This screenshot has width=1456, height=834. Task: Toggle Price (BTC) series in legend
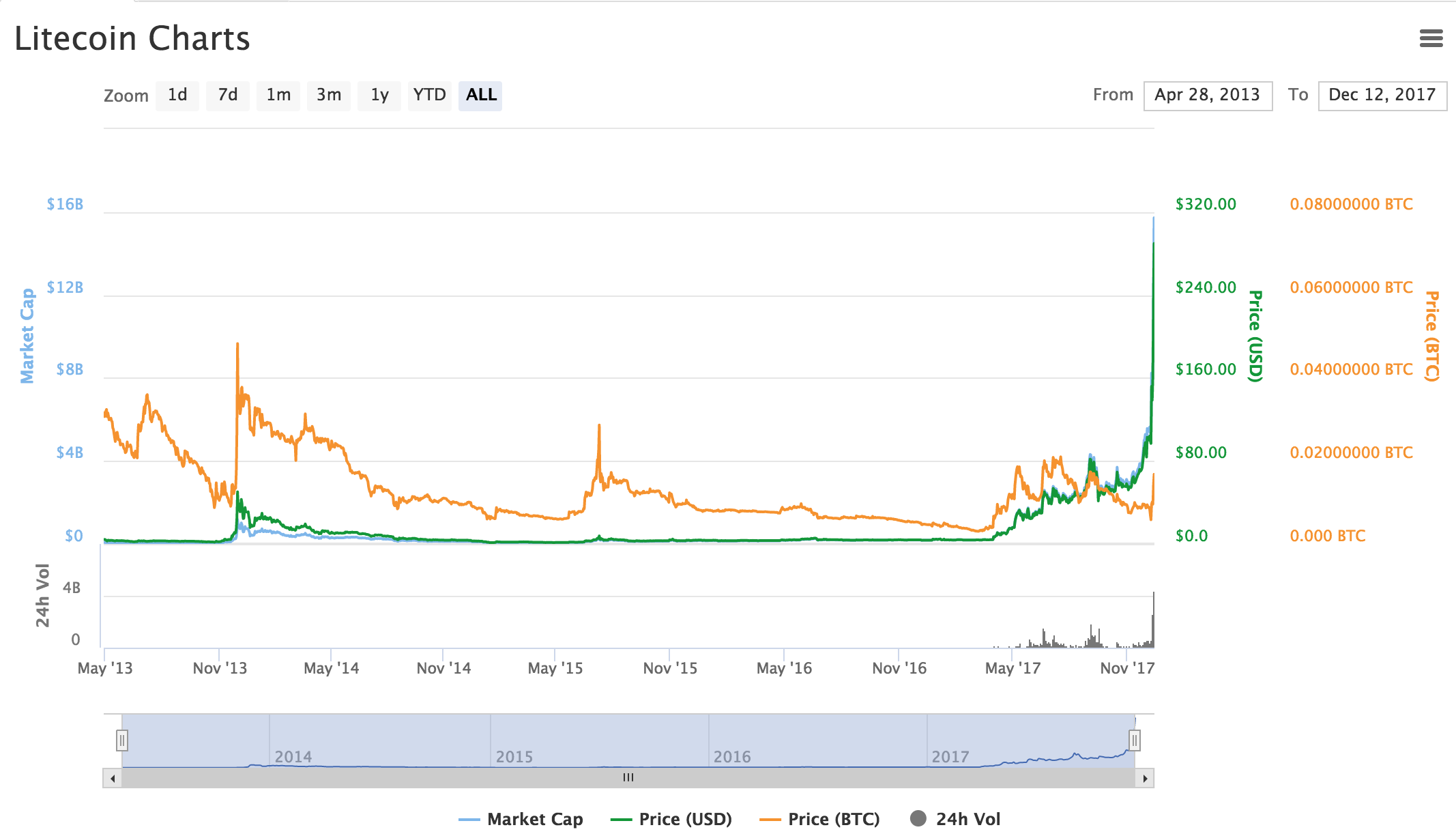(x=819, y=819)
